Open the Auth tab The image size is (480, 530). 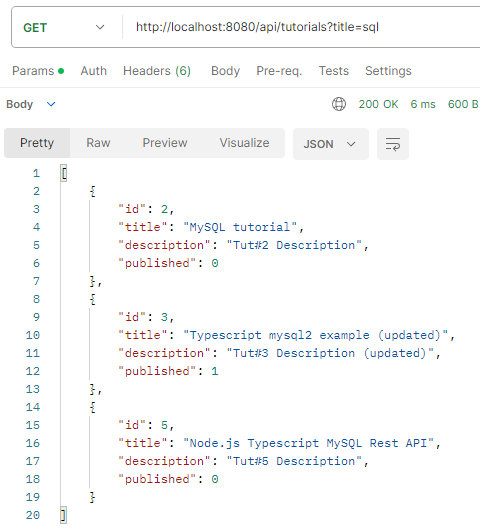coord(94,71)
